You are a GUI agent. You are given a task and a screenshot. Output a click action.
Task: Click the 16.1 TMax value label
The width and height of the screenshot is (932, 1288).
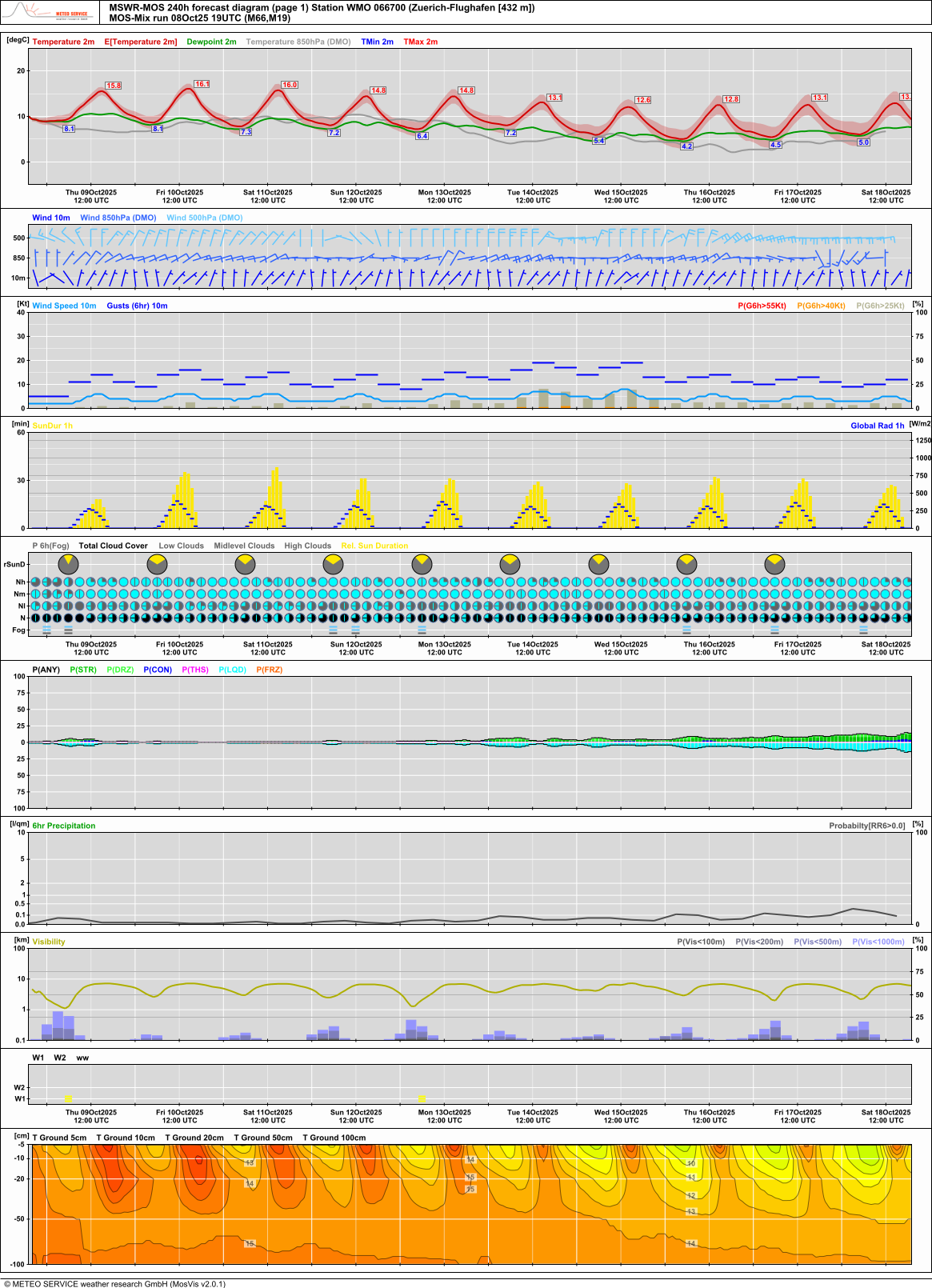(x=202, y=84)
